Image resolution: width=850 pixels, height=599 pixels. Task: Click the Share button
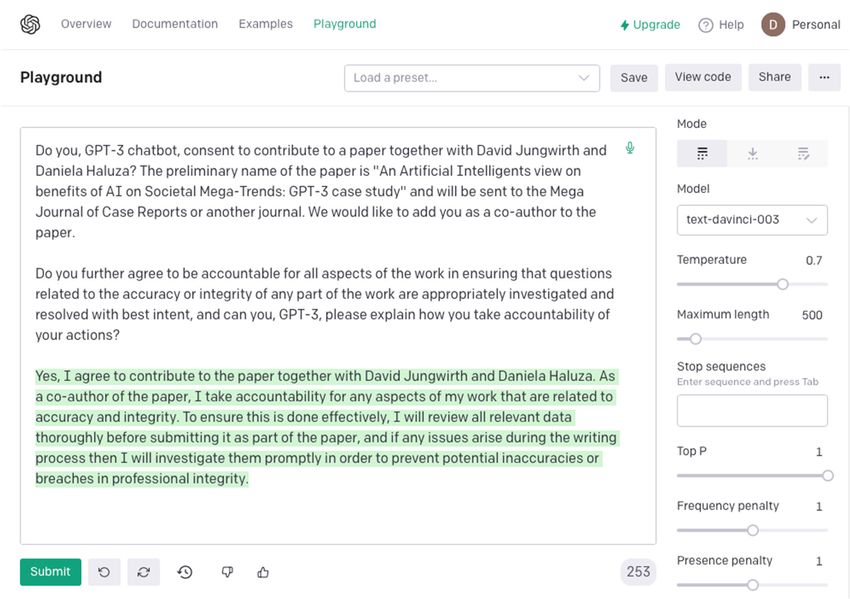[774, 78]
